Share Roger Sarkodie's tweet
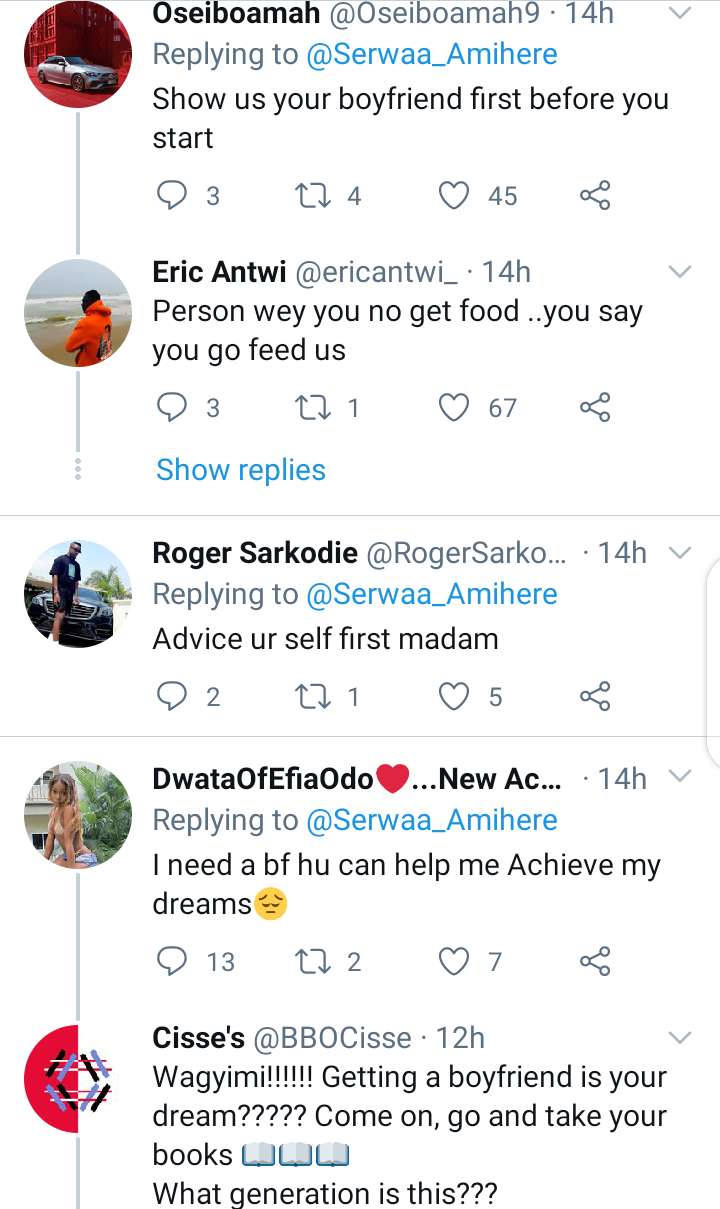 595,696
